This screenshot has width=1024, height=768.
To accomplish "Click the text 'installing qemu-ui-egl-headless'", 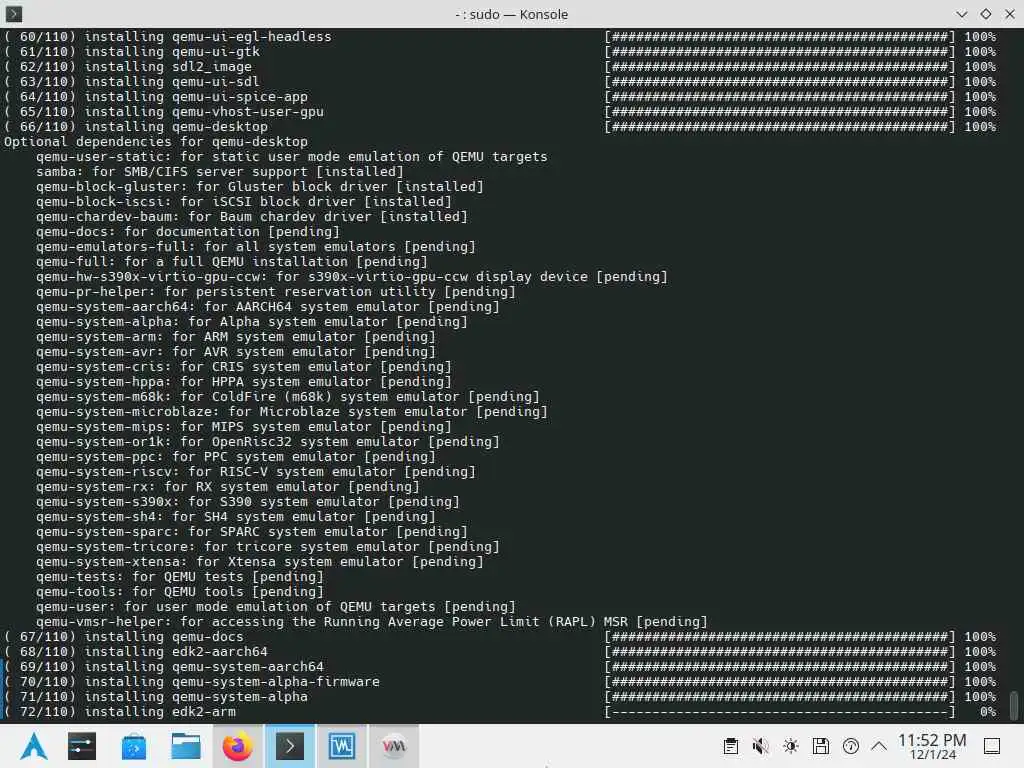I will pos(208,37).
